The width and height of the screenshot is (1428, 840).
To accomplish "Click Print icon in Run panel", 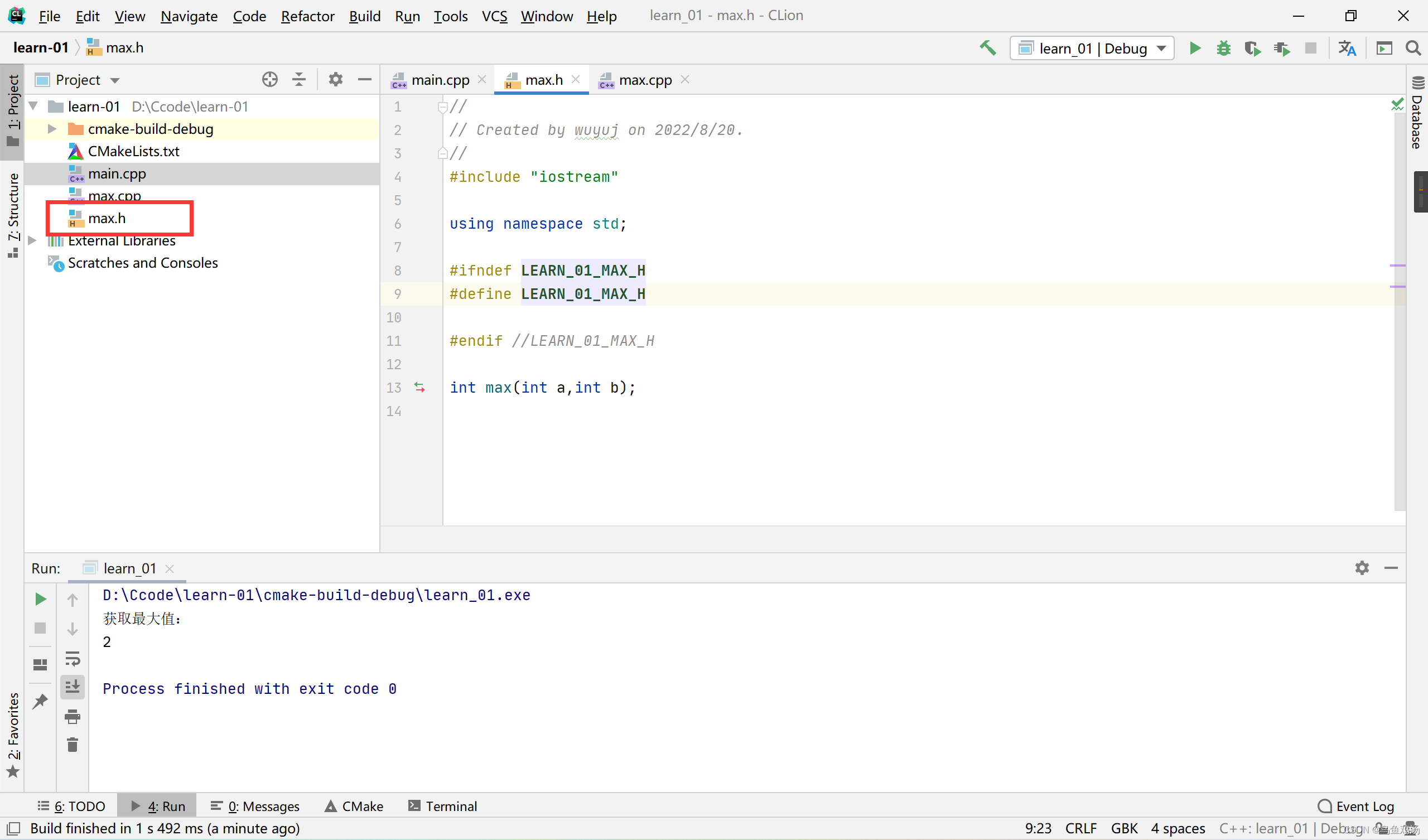I will 73,716.
